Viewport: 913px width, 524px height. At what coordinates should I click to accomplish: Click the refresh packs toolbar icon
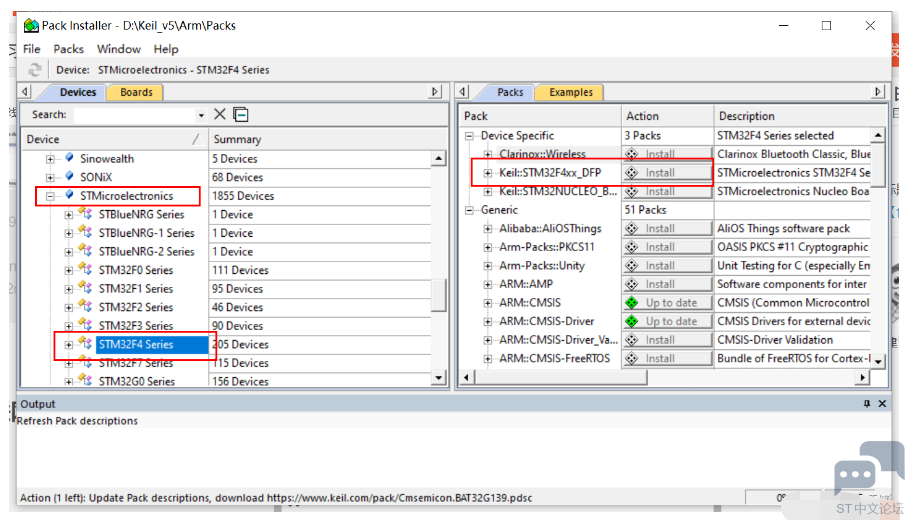click(35, 70)
